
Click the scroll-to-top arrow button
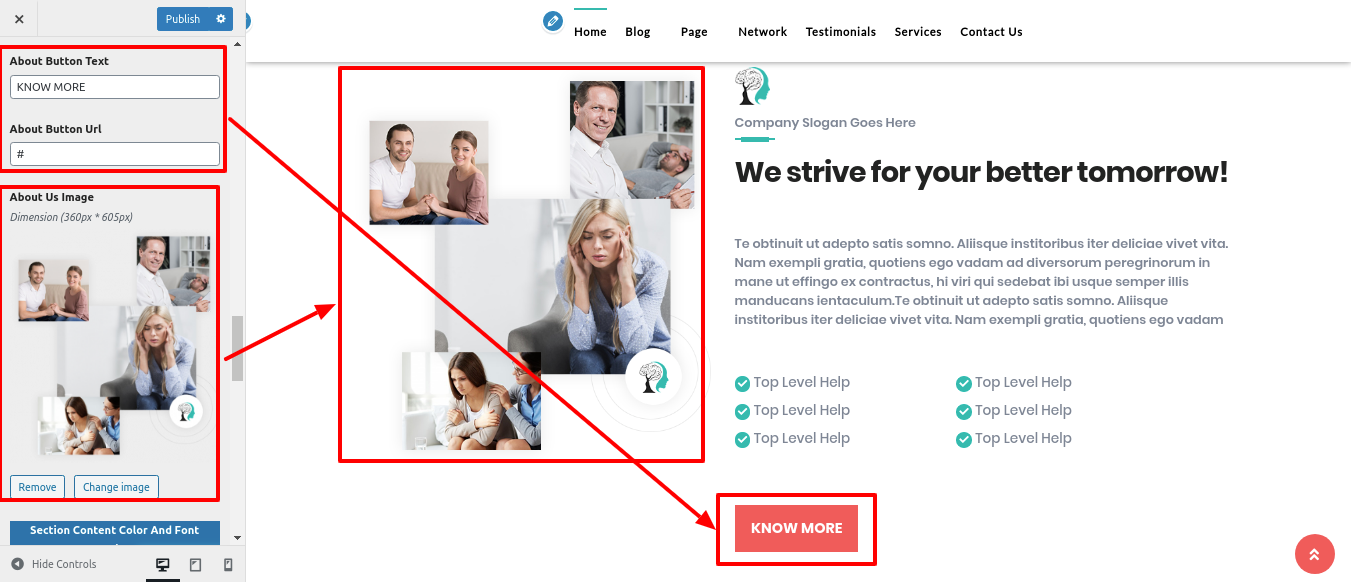pyautogui.click(x=1314, y=554)
